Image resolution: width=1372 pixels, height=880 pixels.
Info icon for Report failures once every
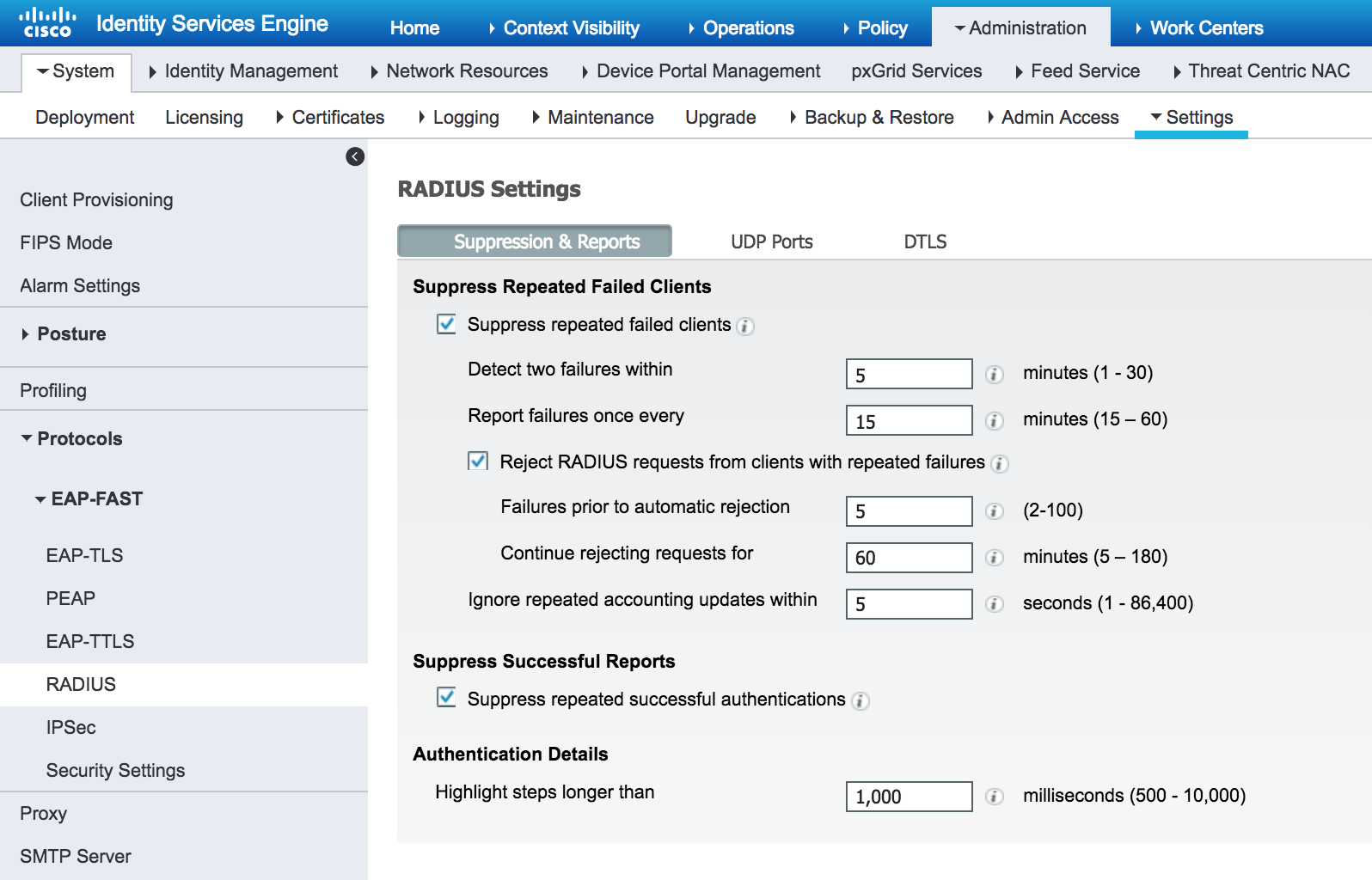(995, 421)
